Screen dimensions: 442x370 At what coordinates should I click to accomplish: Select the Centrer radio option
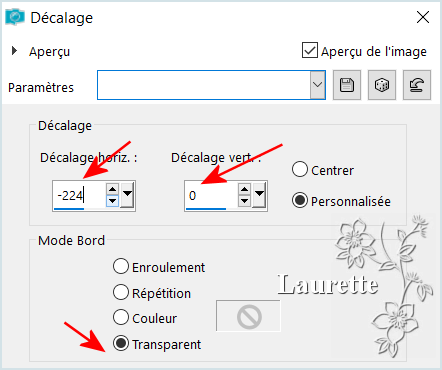[x=299, y=169]
